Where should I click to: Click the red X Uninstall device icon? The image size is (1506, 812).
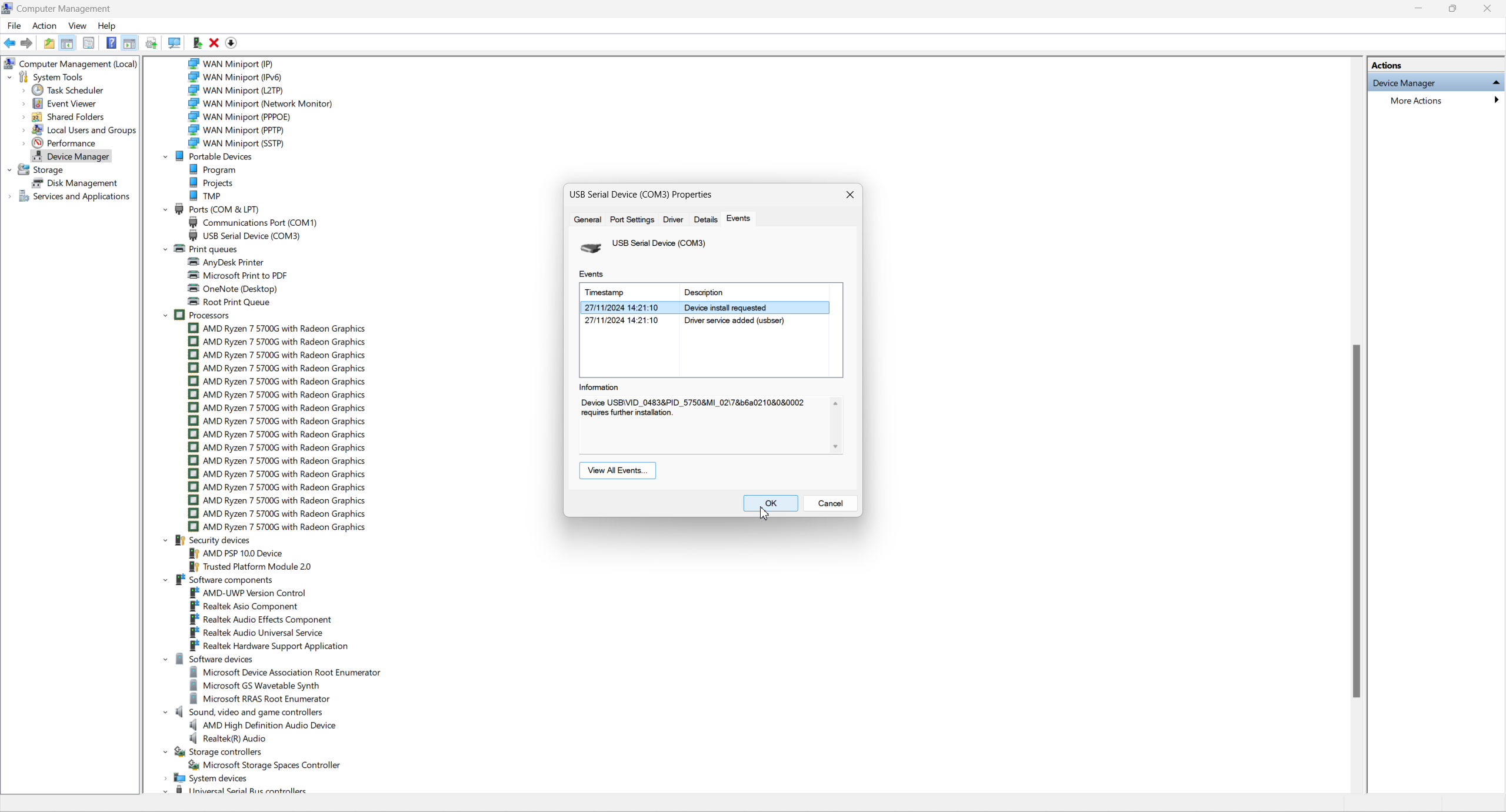214,43
